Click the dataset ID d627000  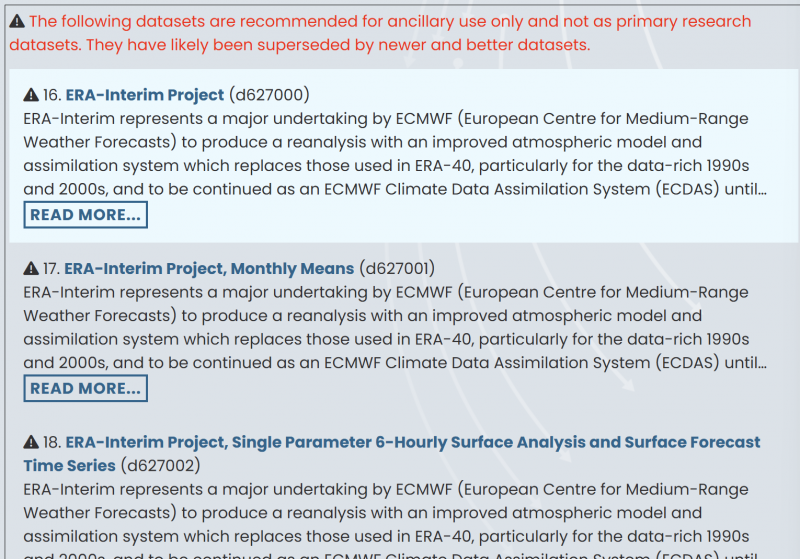(x=269, y=95)
